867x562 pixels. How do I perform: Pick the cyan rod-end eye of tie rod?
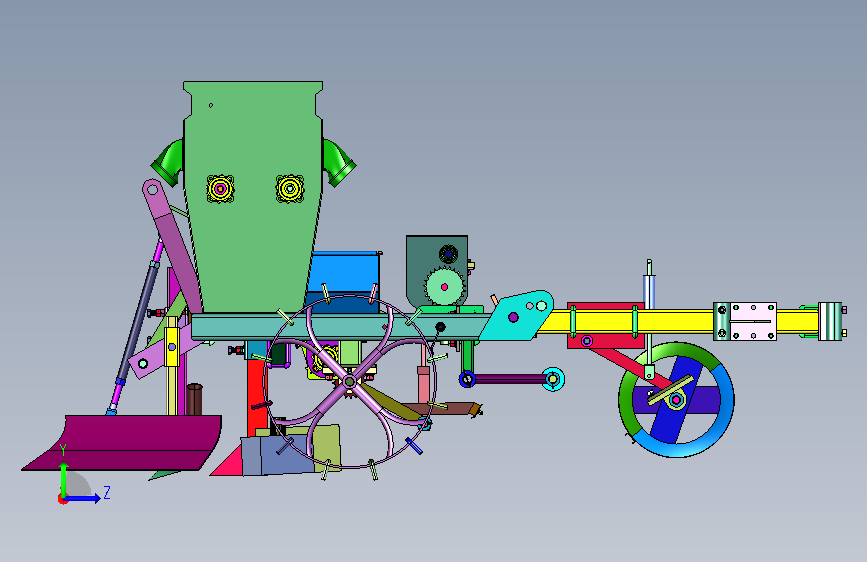coord(553,379)
